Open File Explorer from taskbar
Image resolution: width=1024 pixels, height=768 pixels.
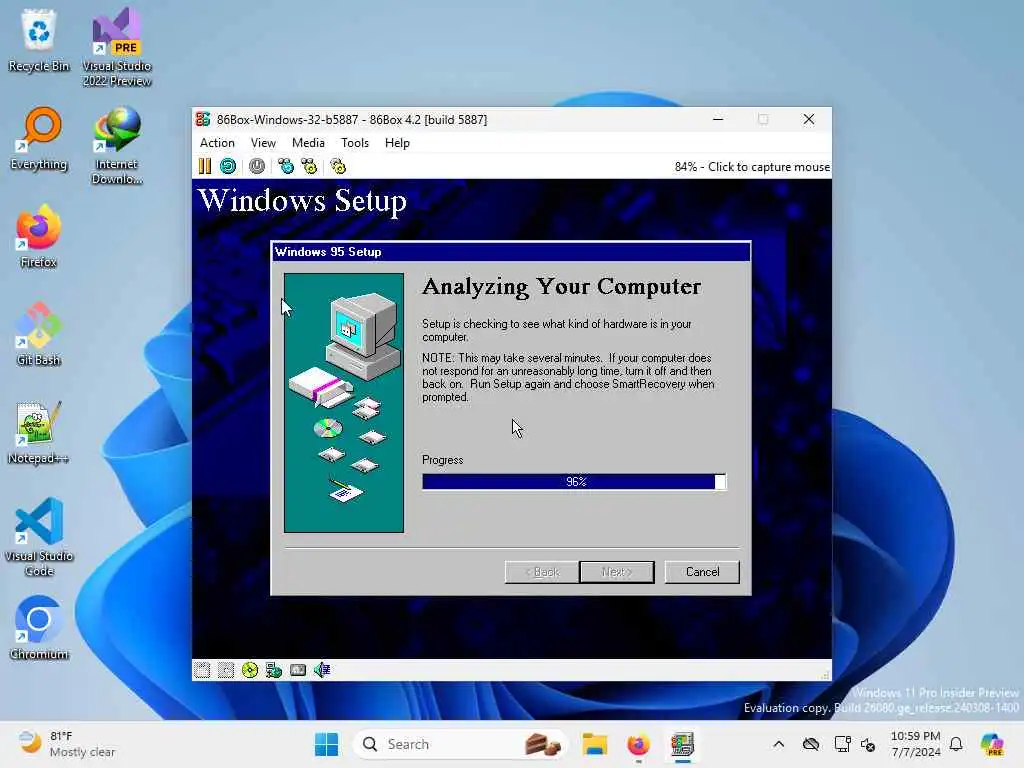click(595, 744)
